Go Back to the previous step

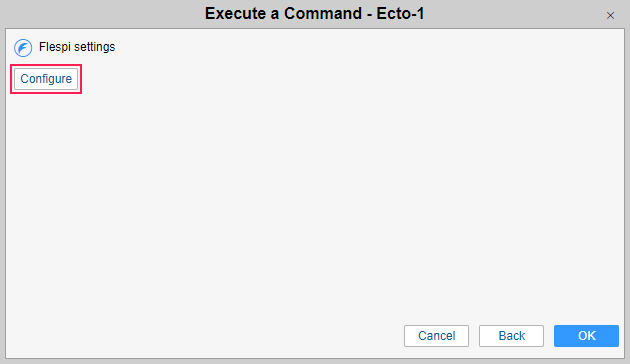pyautogui.click(x=511, y=336)
